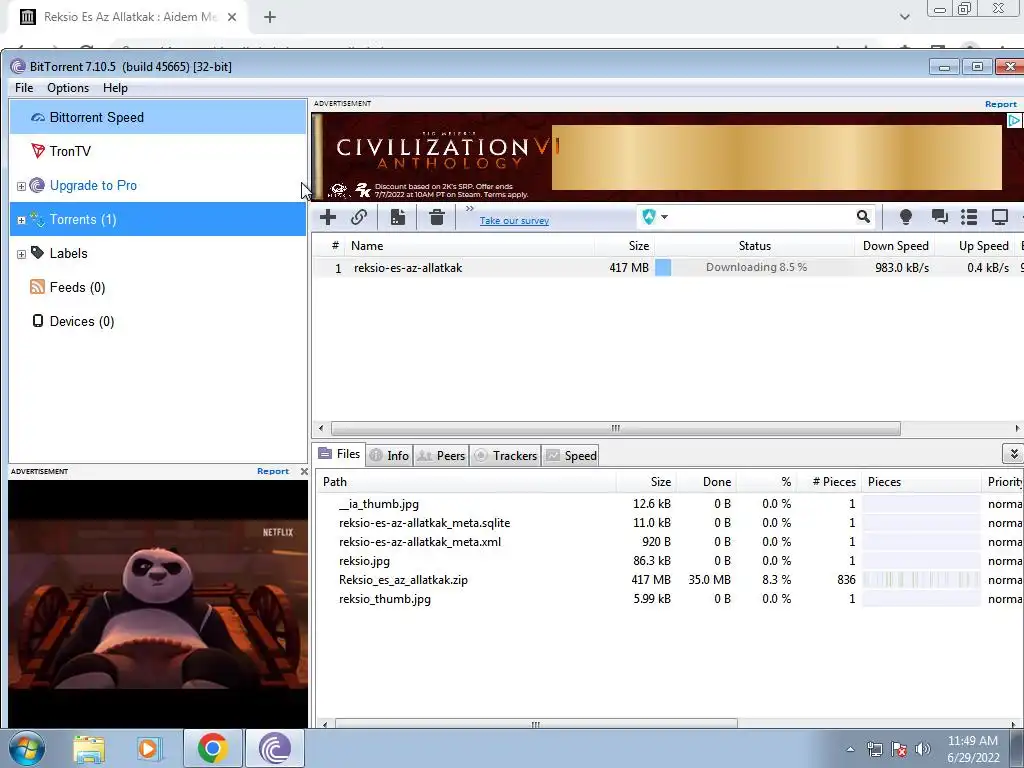Expand the Labels tree node
1024x768 pixels.
pos(21,255)
